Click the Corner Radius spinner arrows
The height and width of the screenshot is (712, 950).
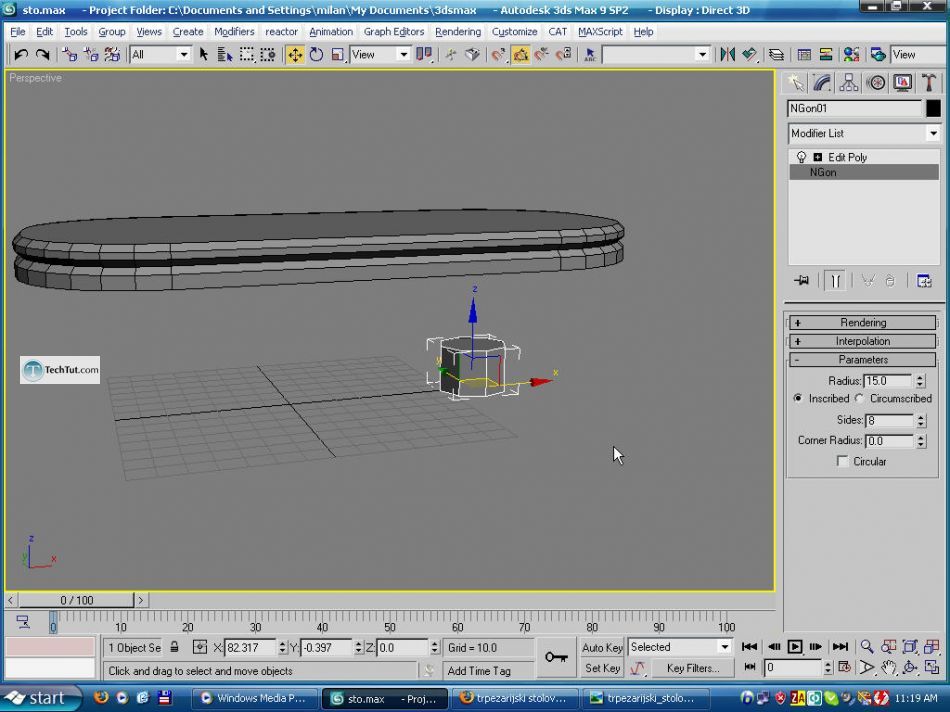tap(921, 441)
